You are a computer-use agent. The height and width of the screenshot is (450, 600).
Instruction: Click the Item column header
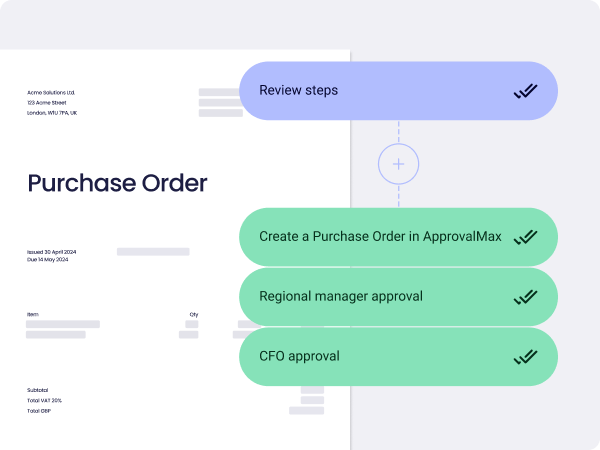[33, 315]
